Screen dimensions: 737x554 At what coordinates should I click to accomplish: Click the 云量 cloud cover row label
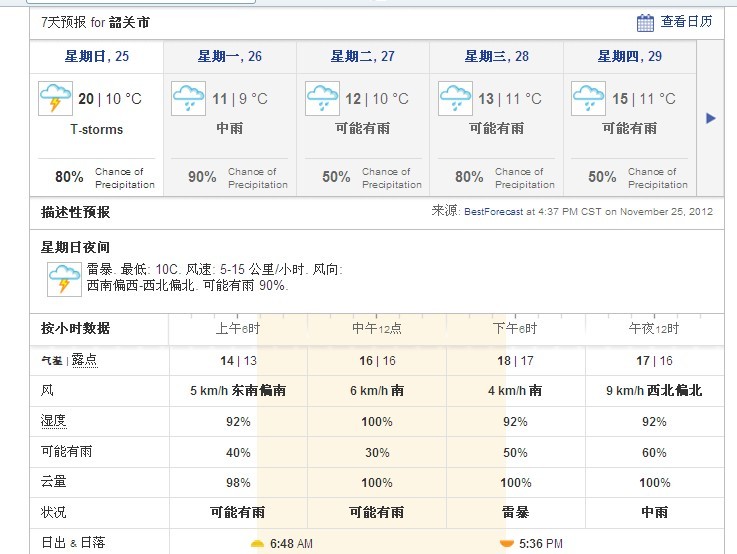click(x=54, y=482)
